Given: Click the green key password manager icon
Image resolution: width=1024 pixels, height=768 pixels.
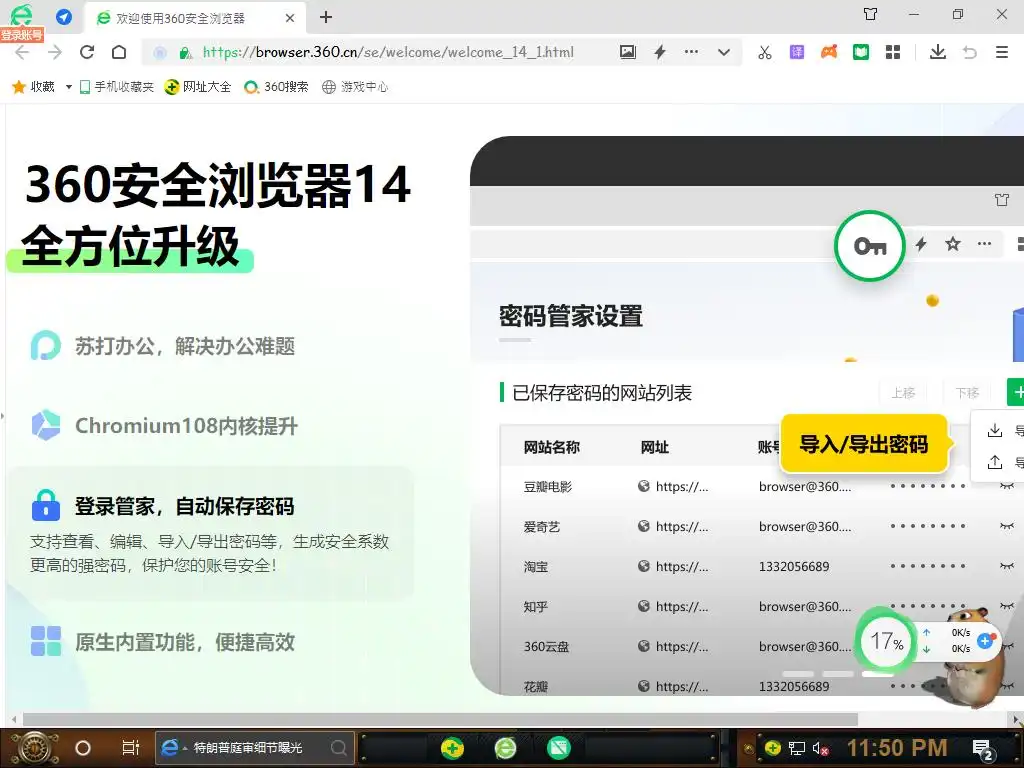Looking at the screenshot, I should 870,246.
